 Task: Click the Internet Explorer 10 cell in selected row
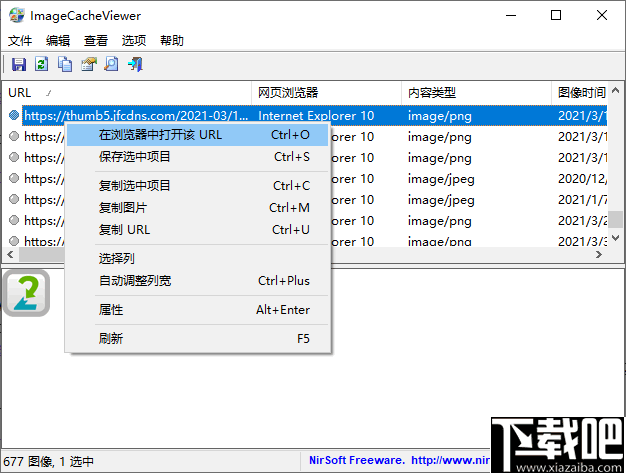pyautogui.click(x=316, y=116)
